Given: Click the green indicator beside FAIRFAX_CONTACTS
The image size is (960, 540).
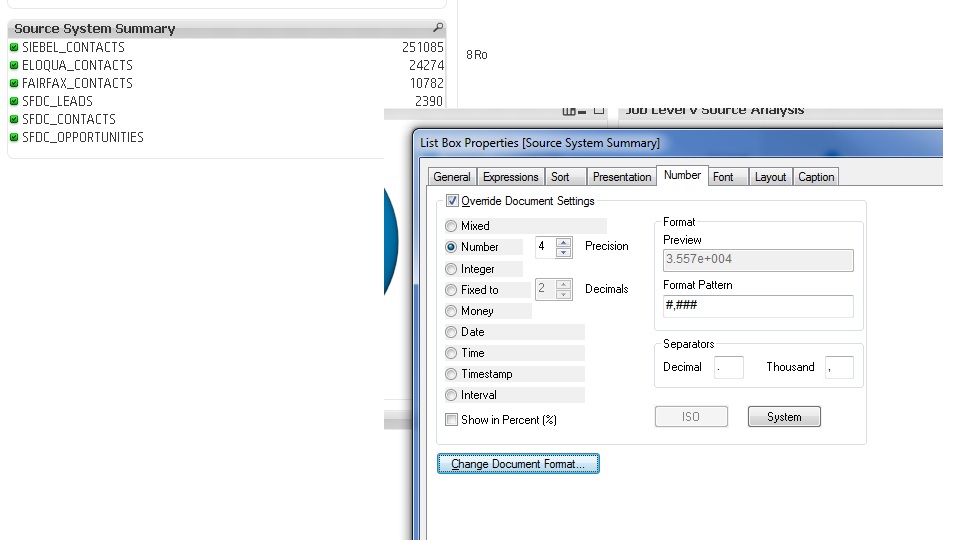Looking at the screenshot, I should point(14,83).
